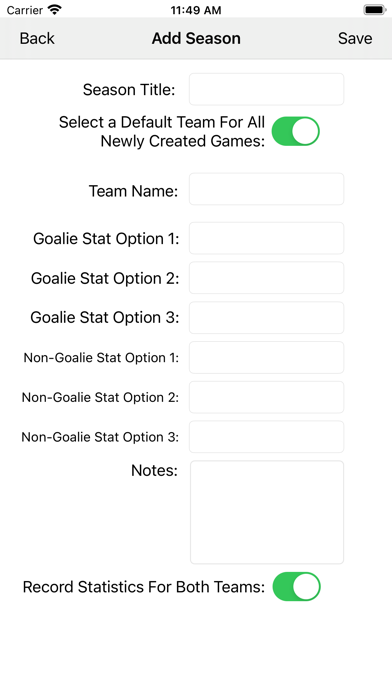Toggle Select a Default Team switch
Image resolution: width=392 pixels, height=696 pixels.
[x=296, y=131]
